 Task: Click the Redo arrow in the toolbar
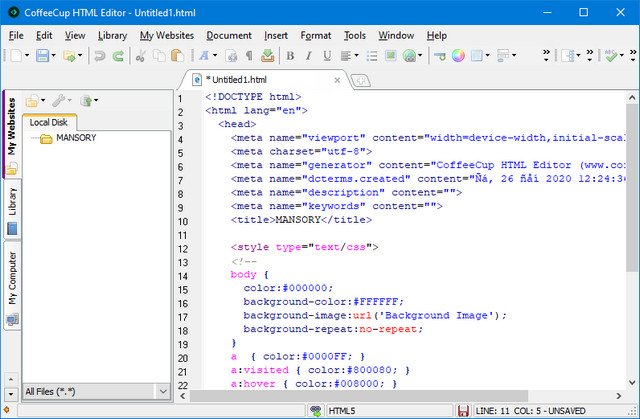[118, 56]
